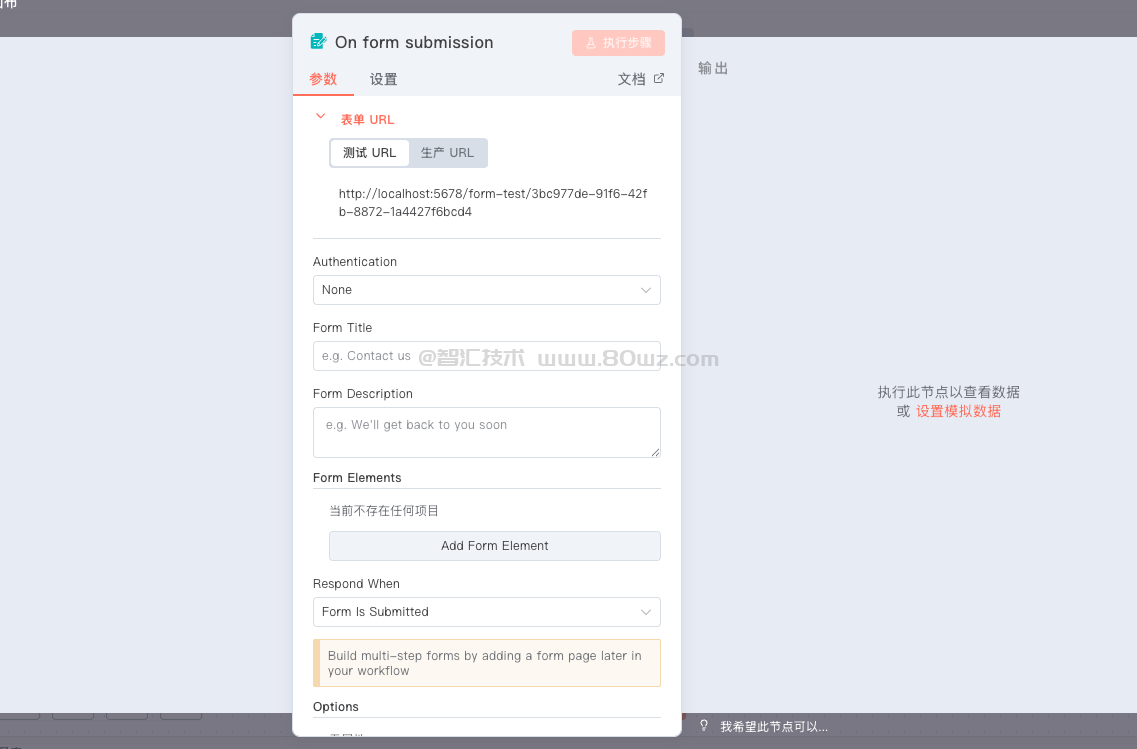
Task: Open the 设置 tab
Action: (x=383, y=80)
